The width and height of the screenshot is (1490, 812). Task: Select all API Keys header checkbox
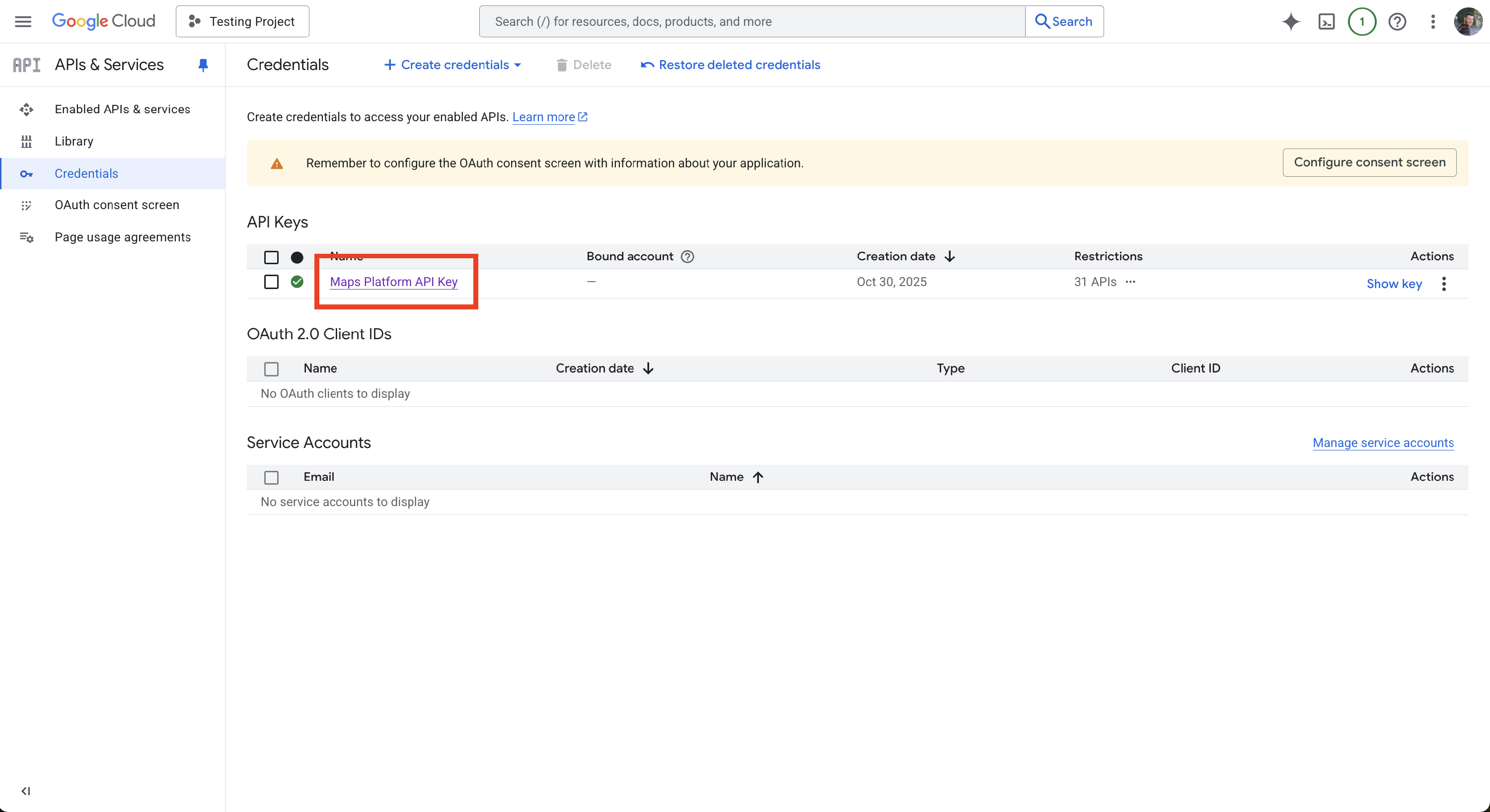(x=271, y=257)
